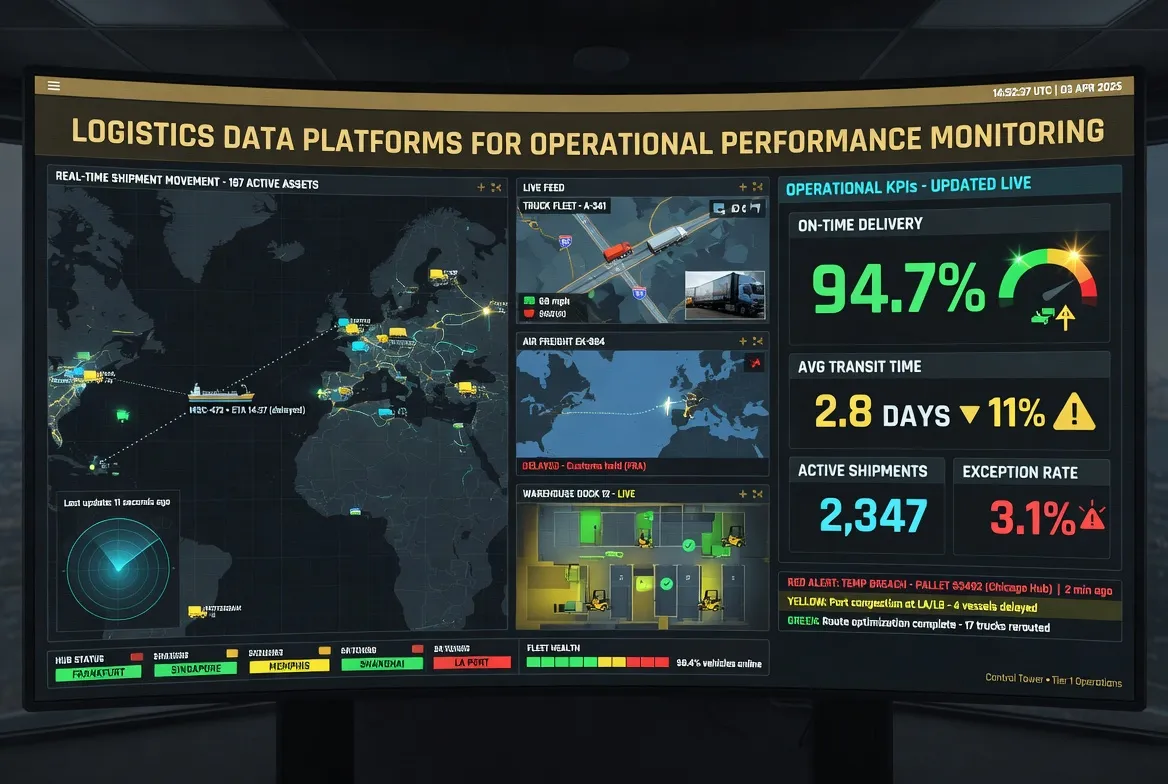Select the ship icon labeled MSC-472 on the map

pyautogui.click(x=220, y=395)
